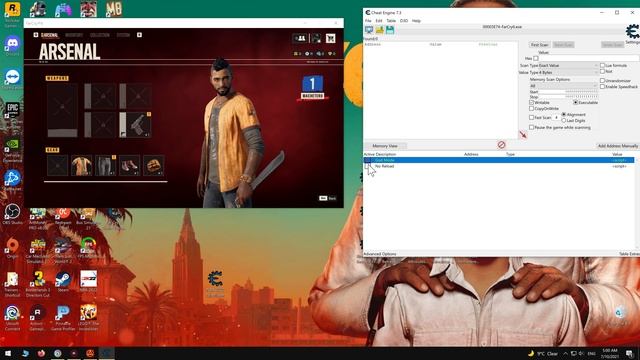
Task: Enable the Lua formula checkbox
Action: [602, 65]
